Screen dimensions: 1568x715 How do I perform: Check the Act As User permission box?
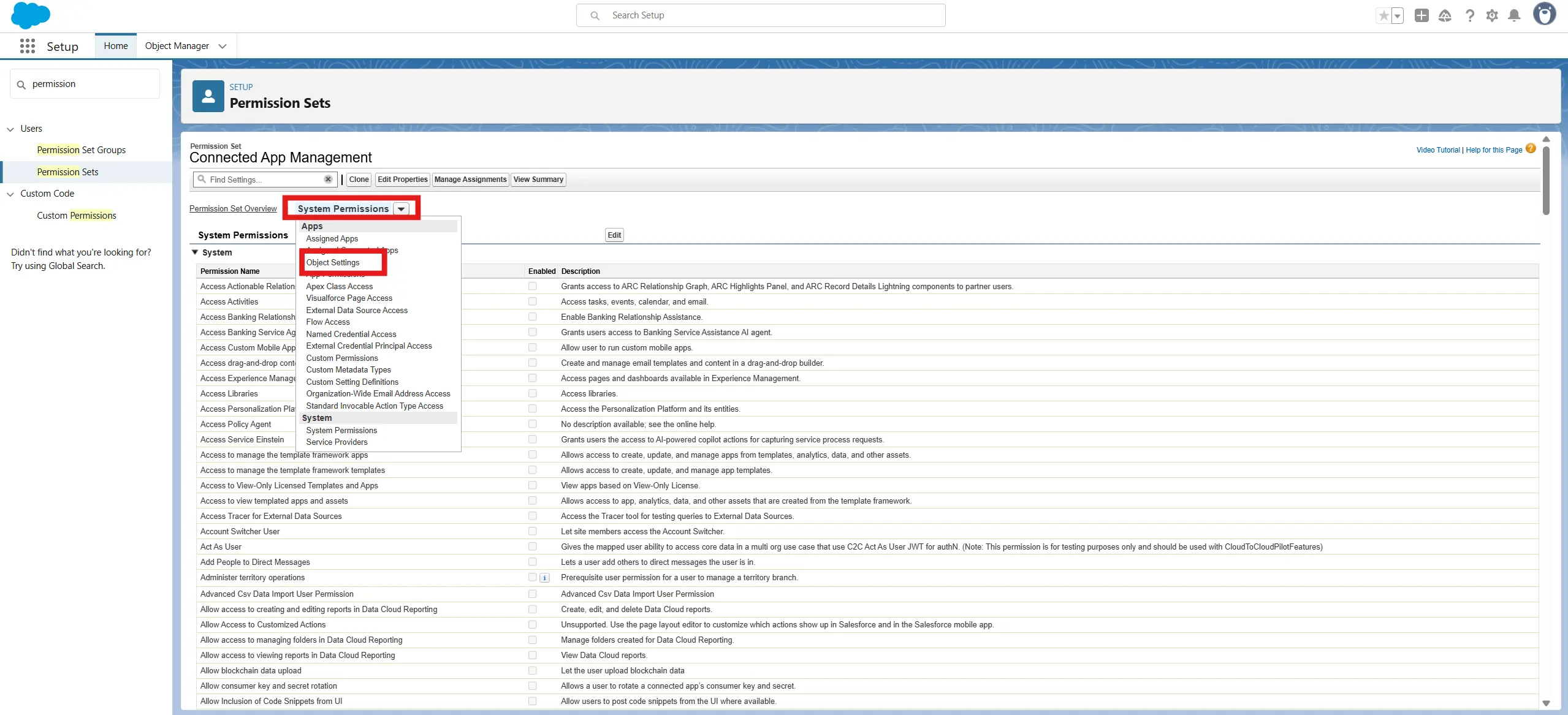[x=532, y=547]
